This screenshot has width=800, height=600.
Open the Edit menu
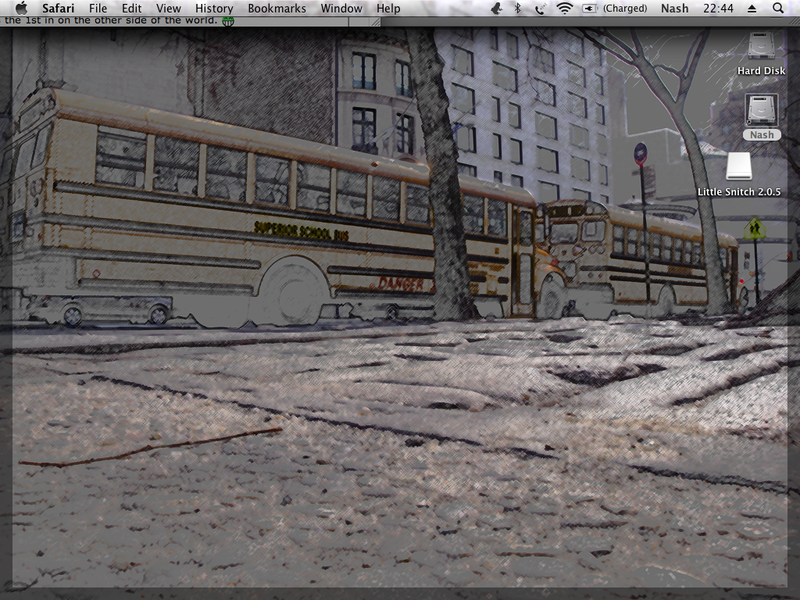[x=131, y=8]
